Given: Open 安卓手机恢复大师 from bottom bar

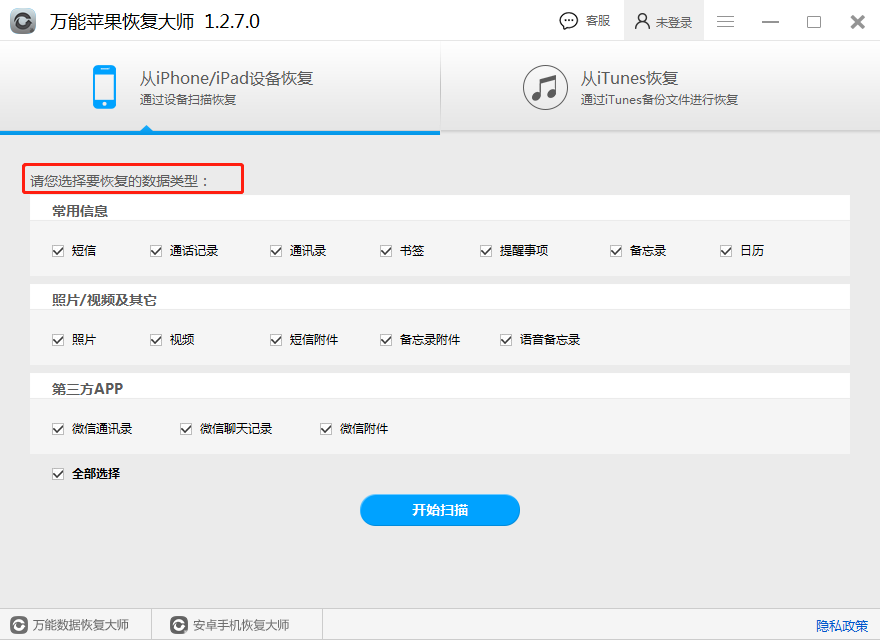Looking at the screenshot, I should click(x=230, y=625).
